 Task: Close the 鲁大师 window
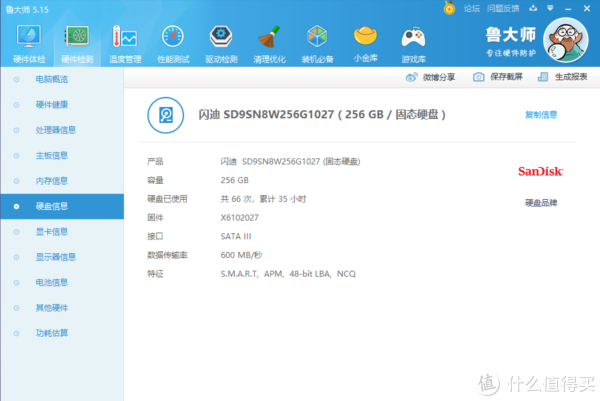coord(587,8)
